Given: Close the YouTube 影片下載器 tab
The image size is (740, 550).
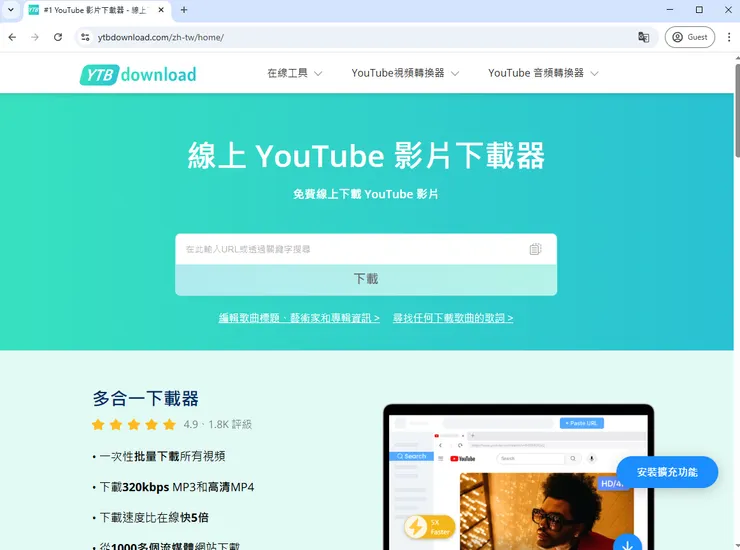Looking at the screenshot, I should coord(161,10).
